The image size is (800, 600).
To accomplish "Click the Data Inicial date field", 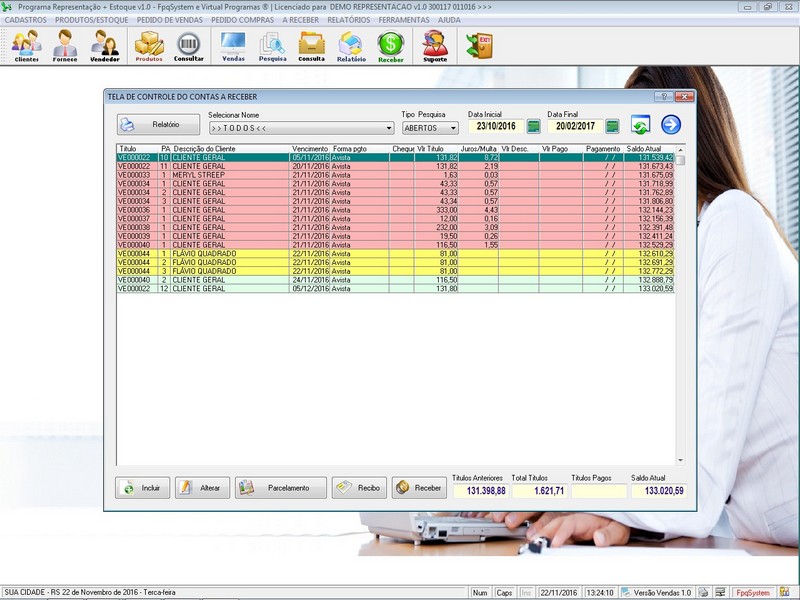I will (496, 126).
